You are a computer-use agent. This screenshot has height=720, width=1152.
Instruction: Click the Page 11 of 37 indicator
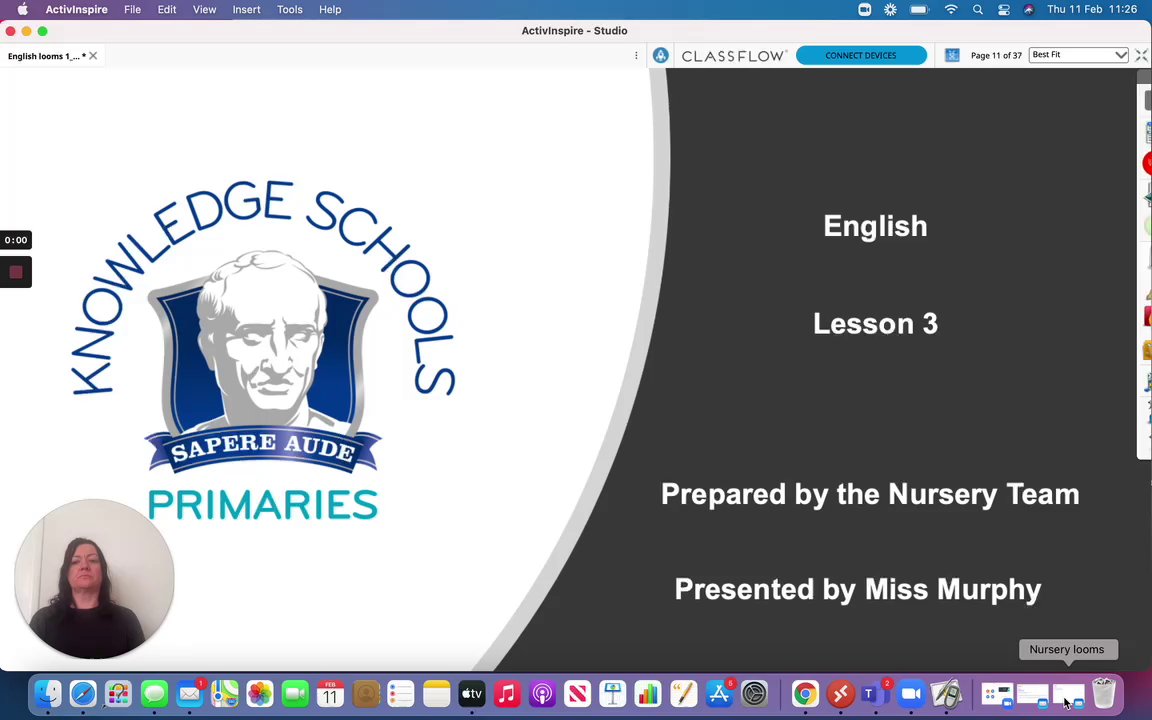pos(996,56)
